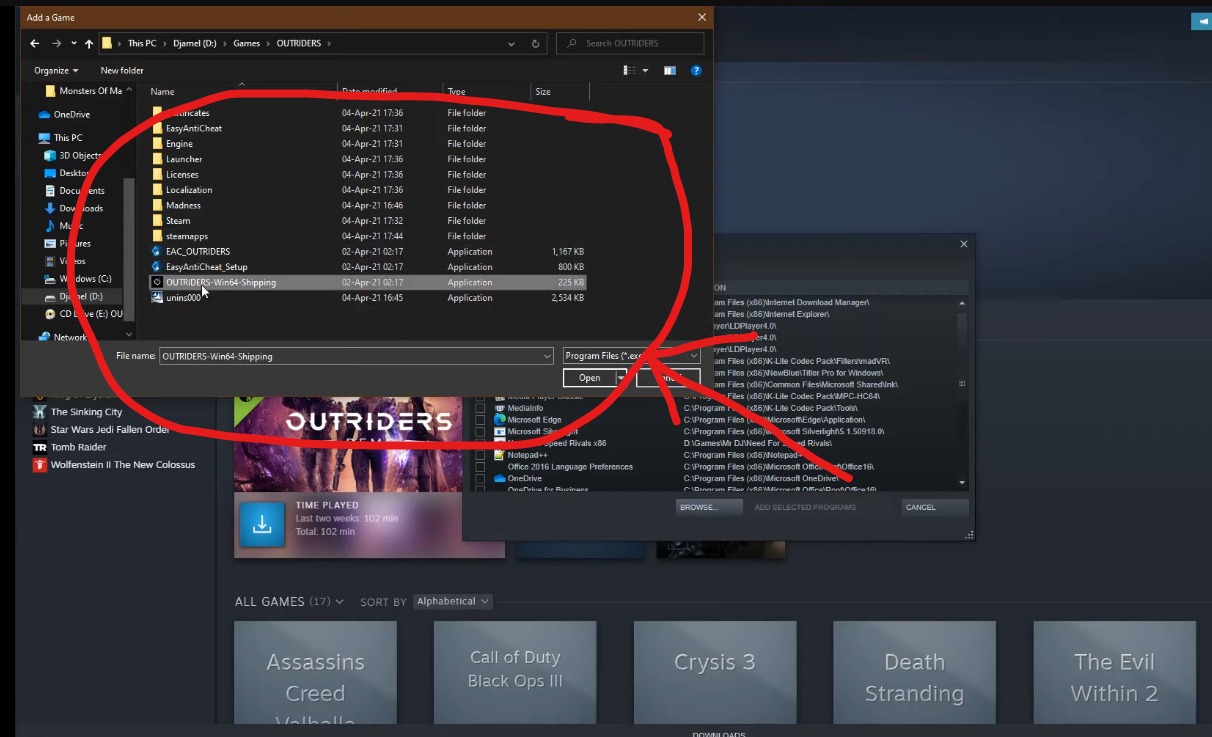Select Djamel (D:) drive in sidebar
Screen dimensions: 1212x737
point(80,296)
